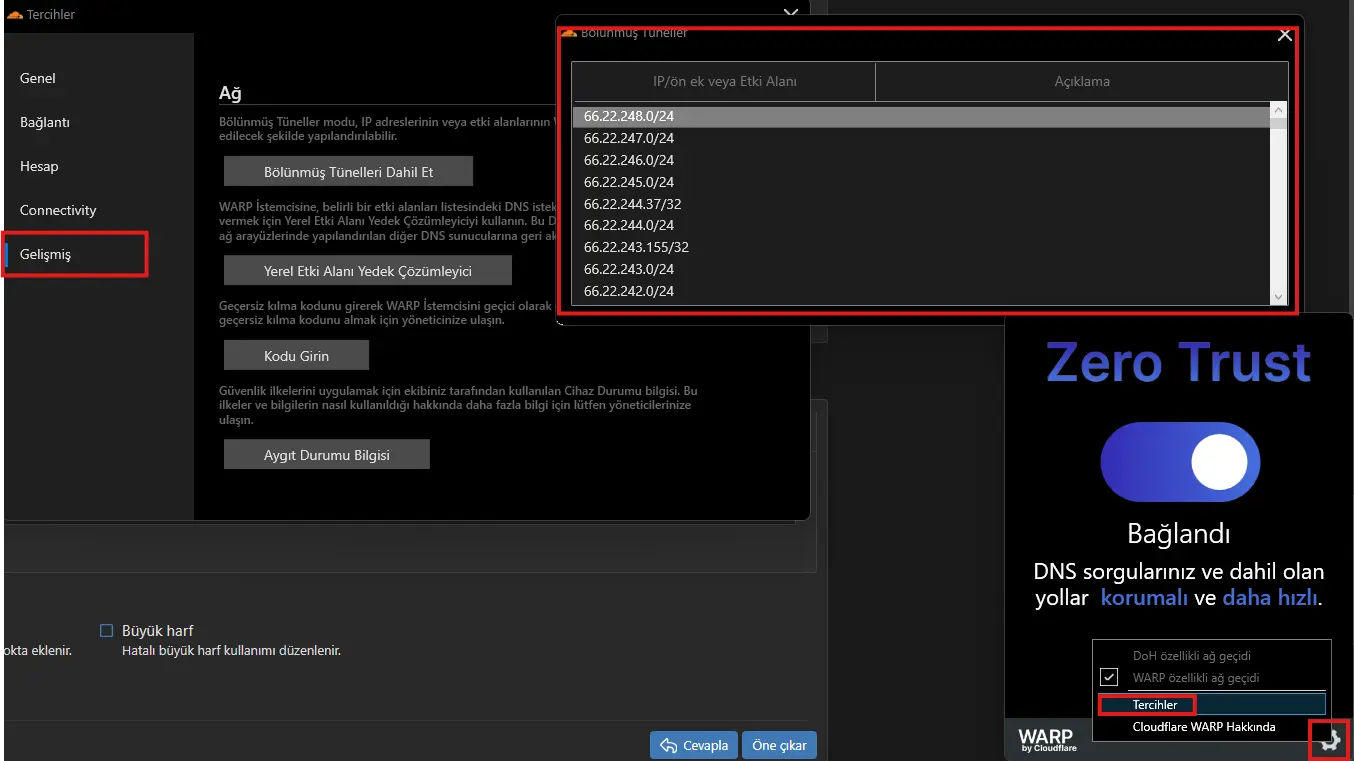Select the 66.22.246.0/24 entry

click(x=921, y=160)
